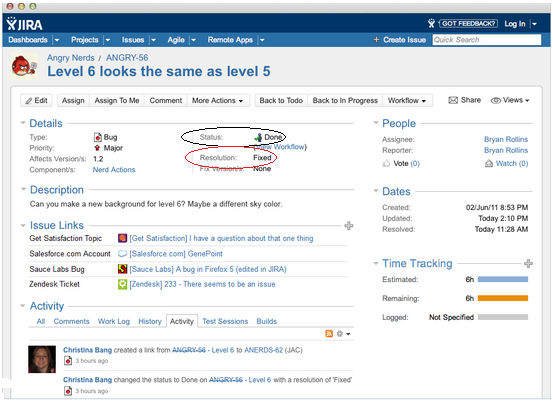
Task: Switch to the Builds tab
Action: point(267,321)
